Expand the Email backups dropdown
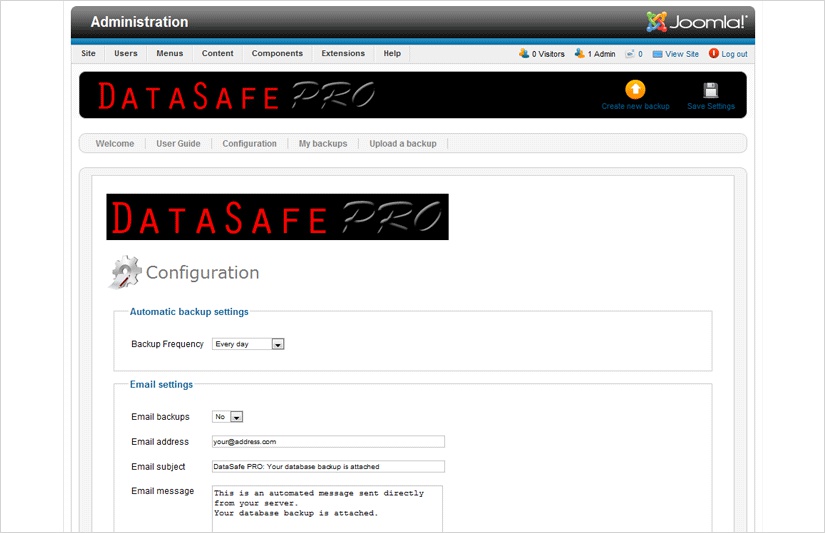 coord(228,417)
